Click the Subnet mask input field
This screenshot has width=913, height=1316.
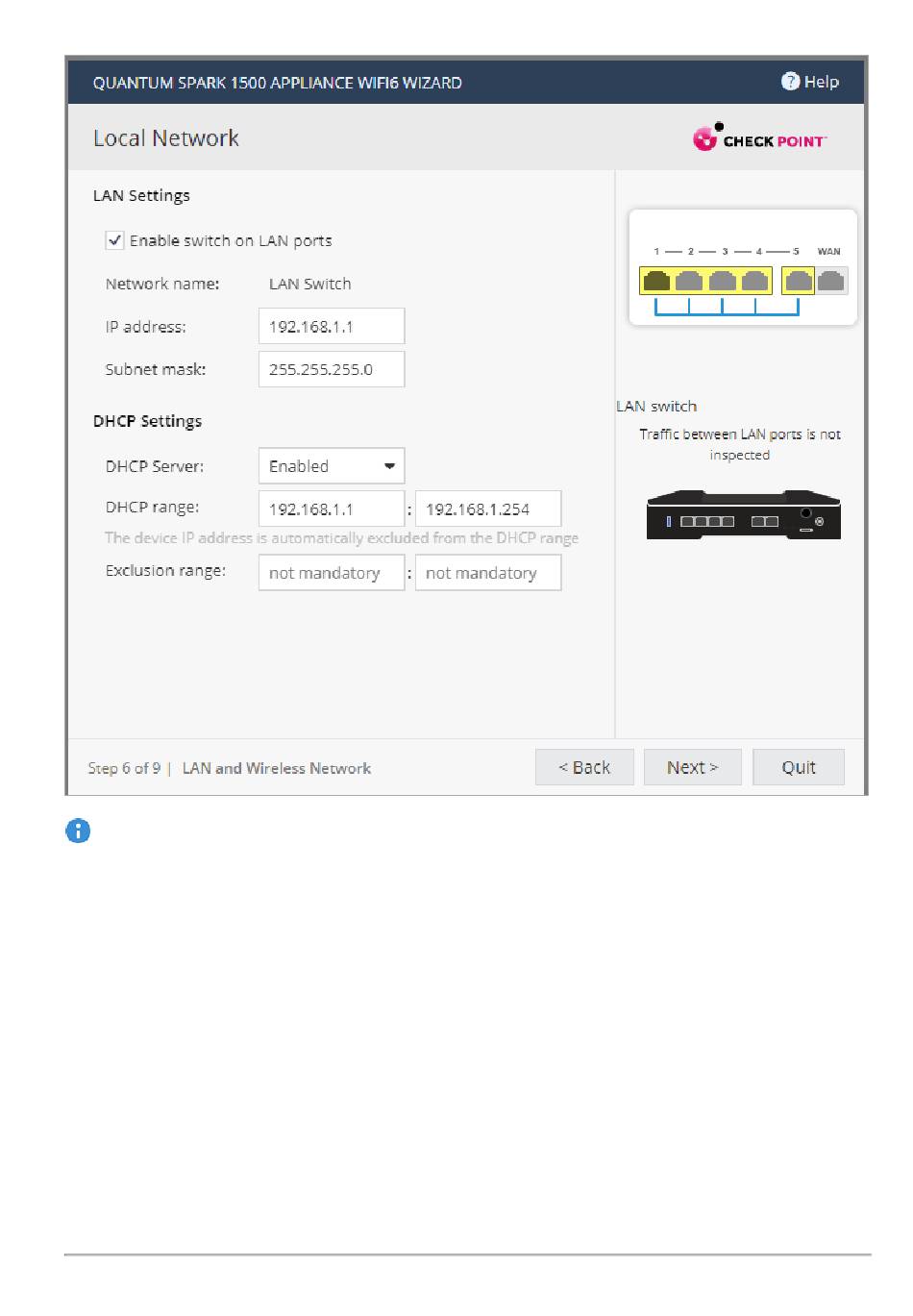pyautogui.click(x=332, y=369)
